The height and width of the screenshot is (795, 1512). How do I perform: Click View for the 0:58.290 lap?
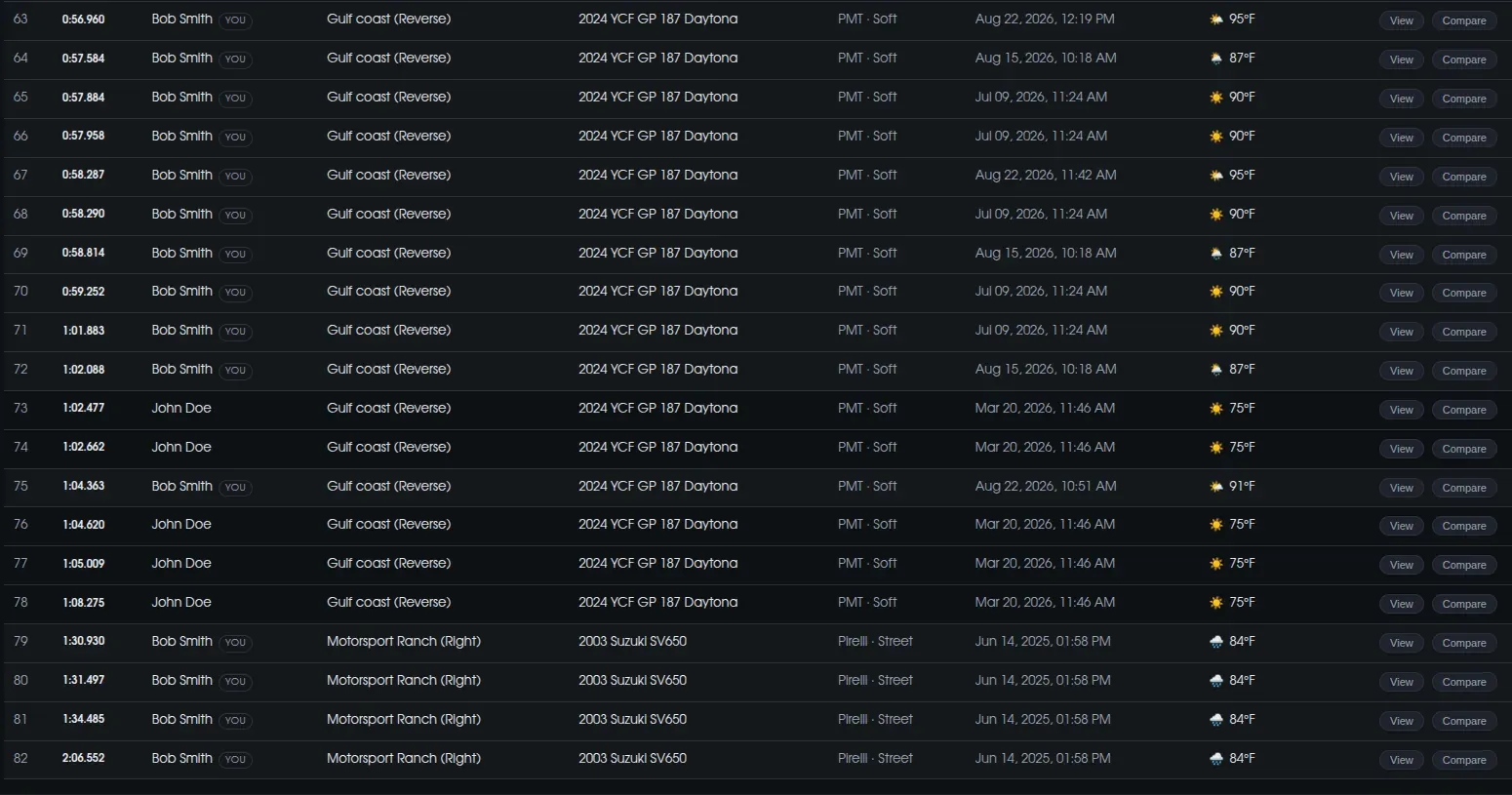1401,216
